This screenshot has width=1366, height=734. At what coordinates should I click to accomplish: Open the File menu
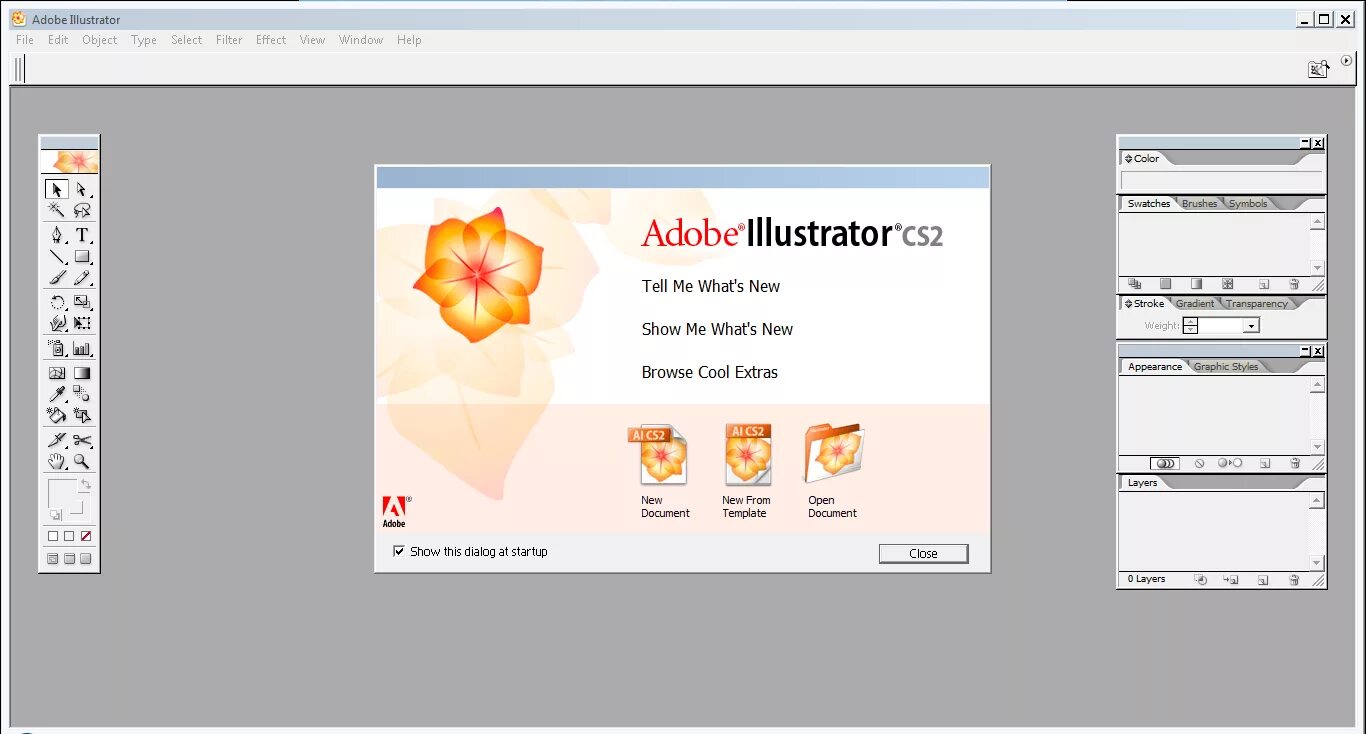coord(25,40)
